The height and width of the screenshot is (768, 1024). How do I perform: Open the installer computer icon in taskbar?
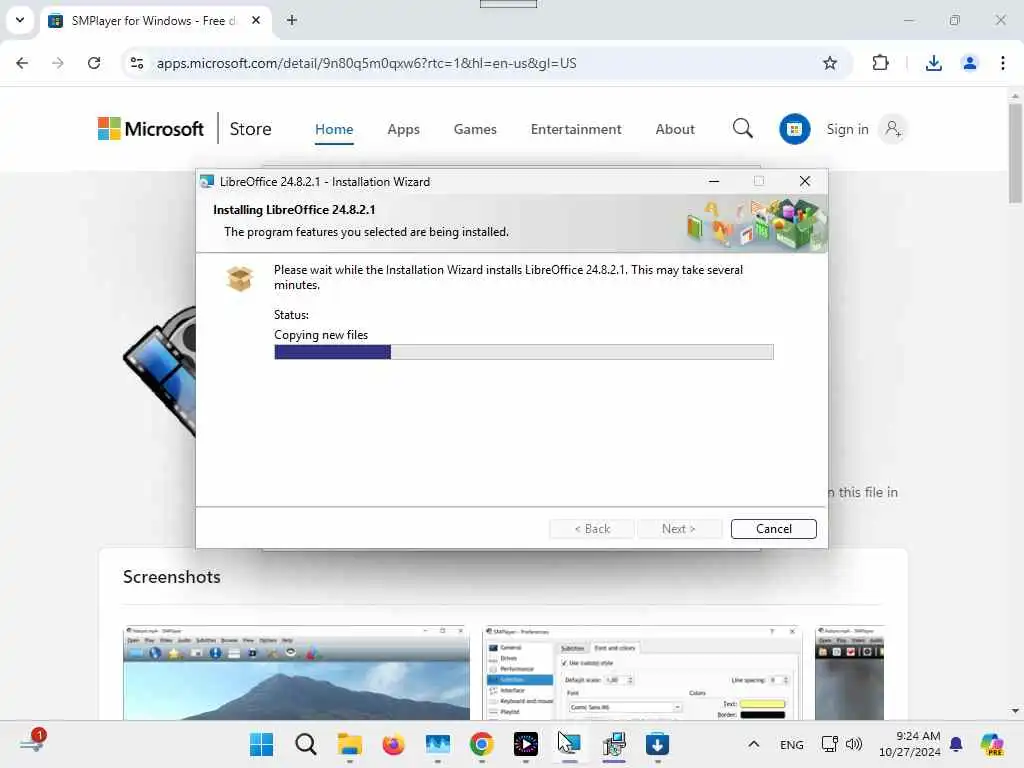614,744
